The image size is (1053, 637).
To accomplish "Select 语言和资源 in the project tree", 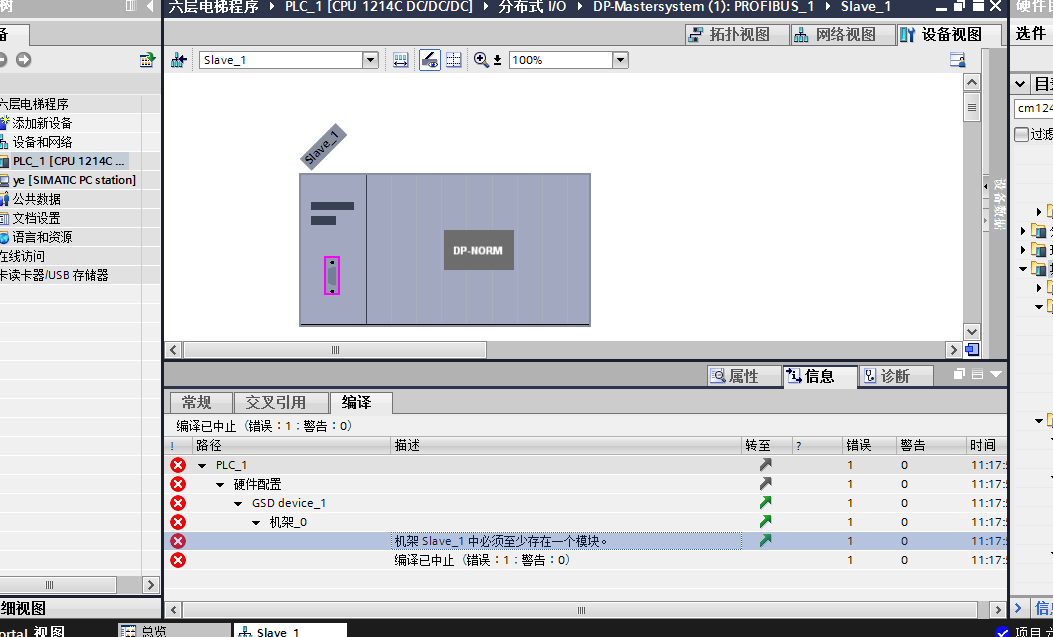I will click(42, 237).
